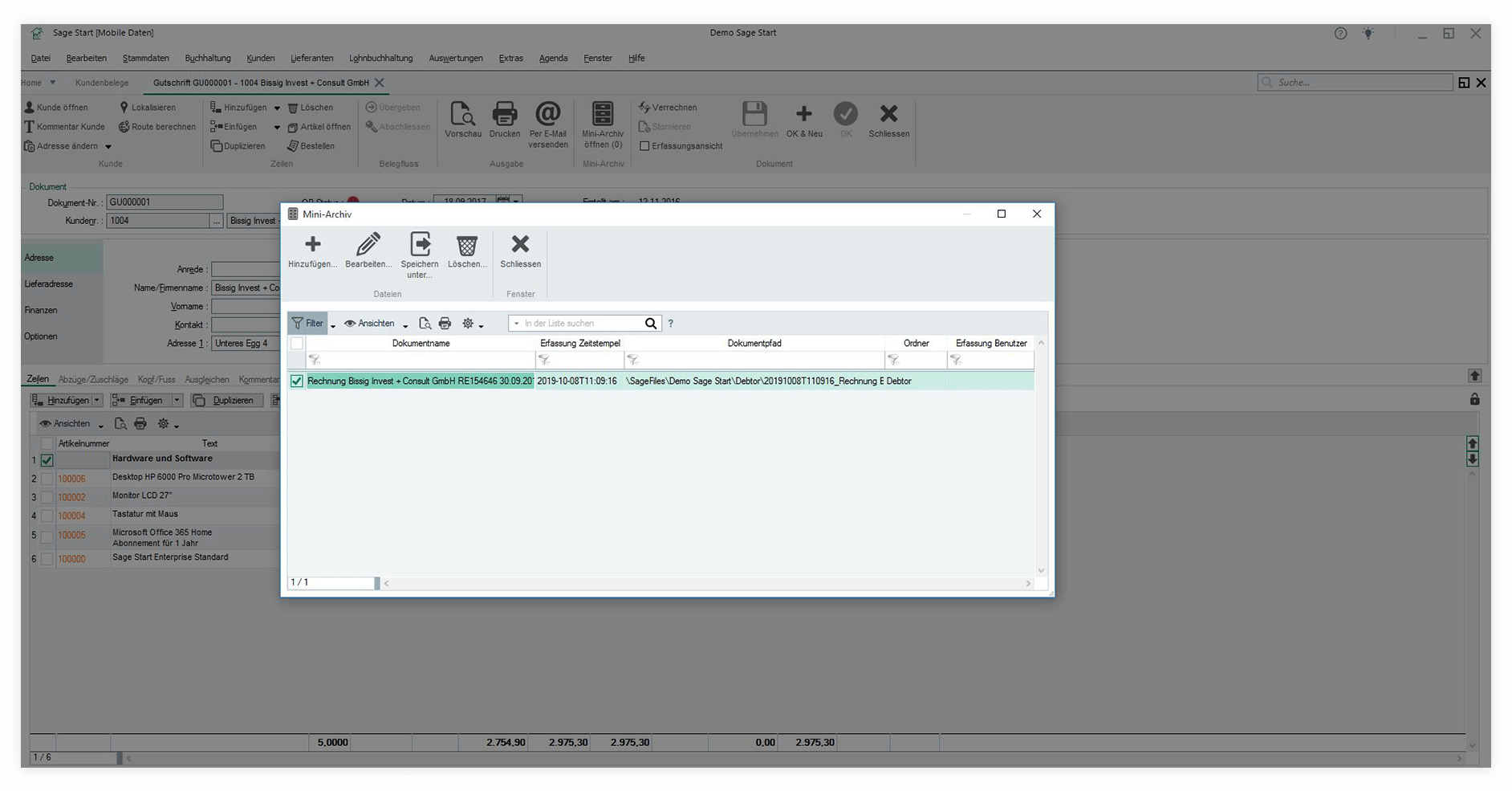The image size is (1512, 791).
Task: Check the row 100006 Desktop HP checkbox
Action: point(47,479)
